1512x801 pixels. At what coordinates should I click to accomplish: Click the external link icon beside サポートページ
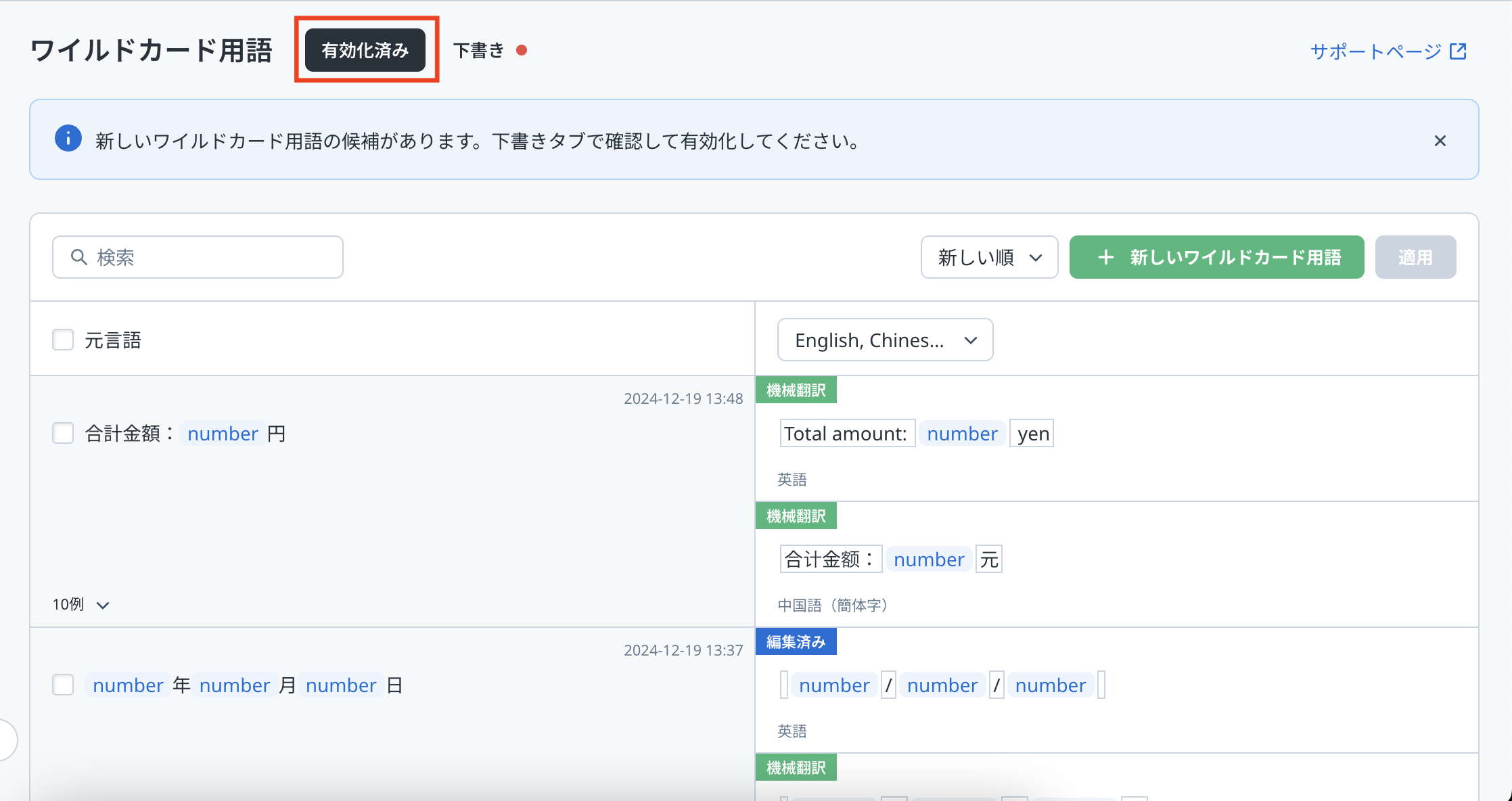(x=1458, y=51)
